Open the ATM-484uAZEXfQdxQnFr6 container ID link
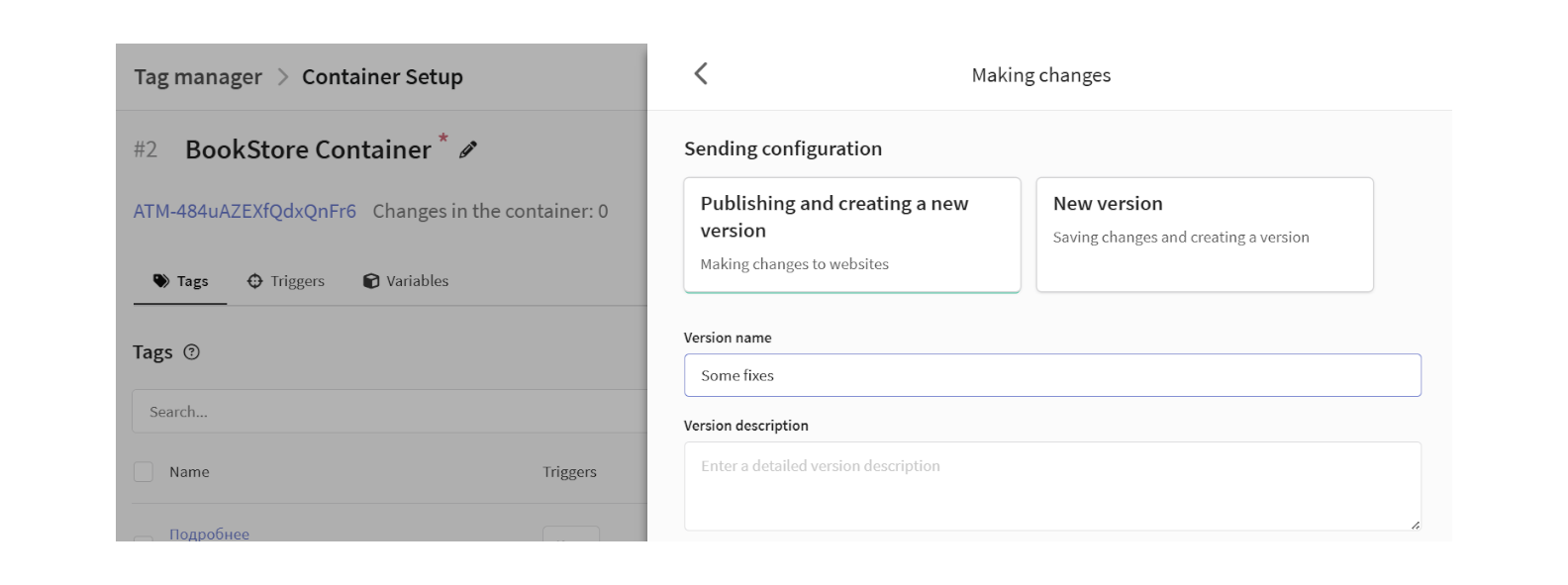This screenshot has width=1568, height=585. point(245,212)
